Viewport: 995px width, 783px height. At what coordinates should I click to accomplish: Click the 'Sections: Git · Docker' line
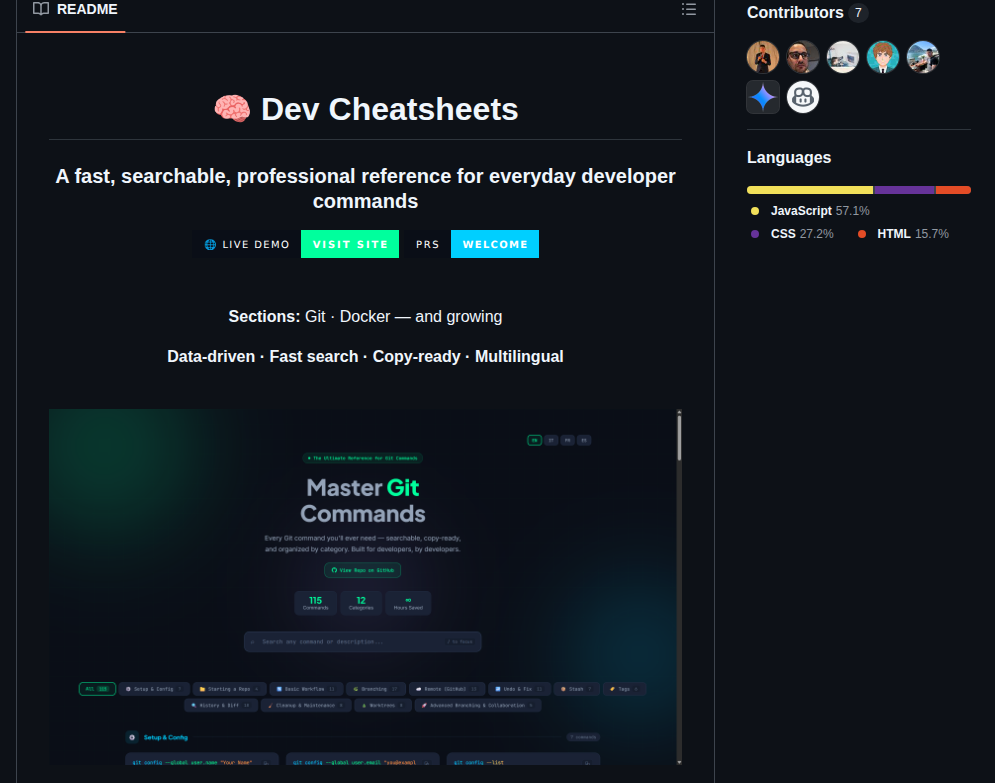[366, 317]
